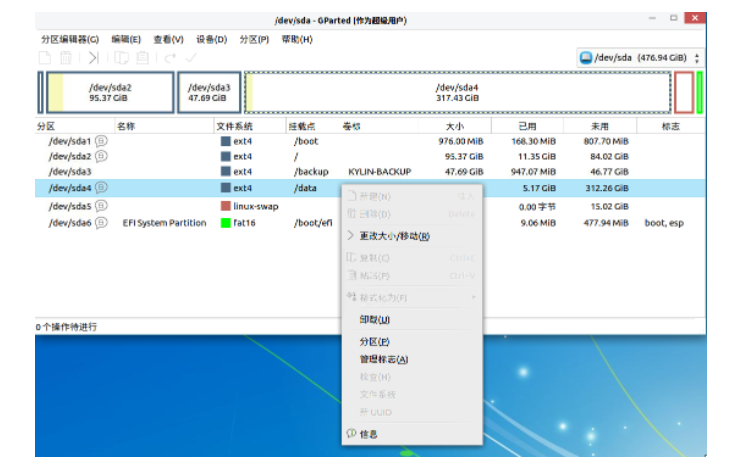Open the 分区(P) menu in the menu bar
The width and height of the screenshot is (731, 471).
coord(254,39)
